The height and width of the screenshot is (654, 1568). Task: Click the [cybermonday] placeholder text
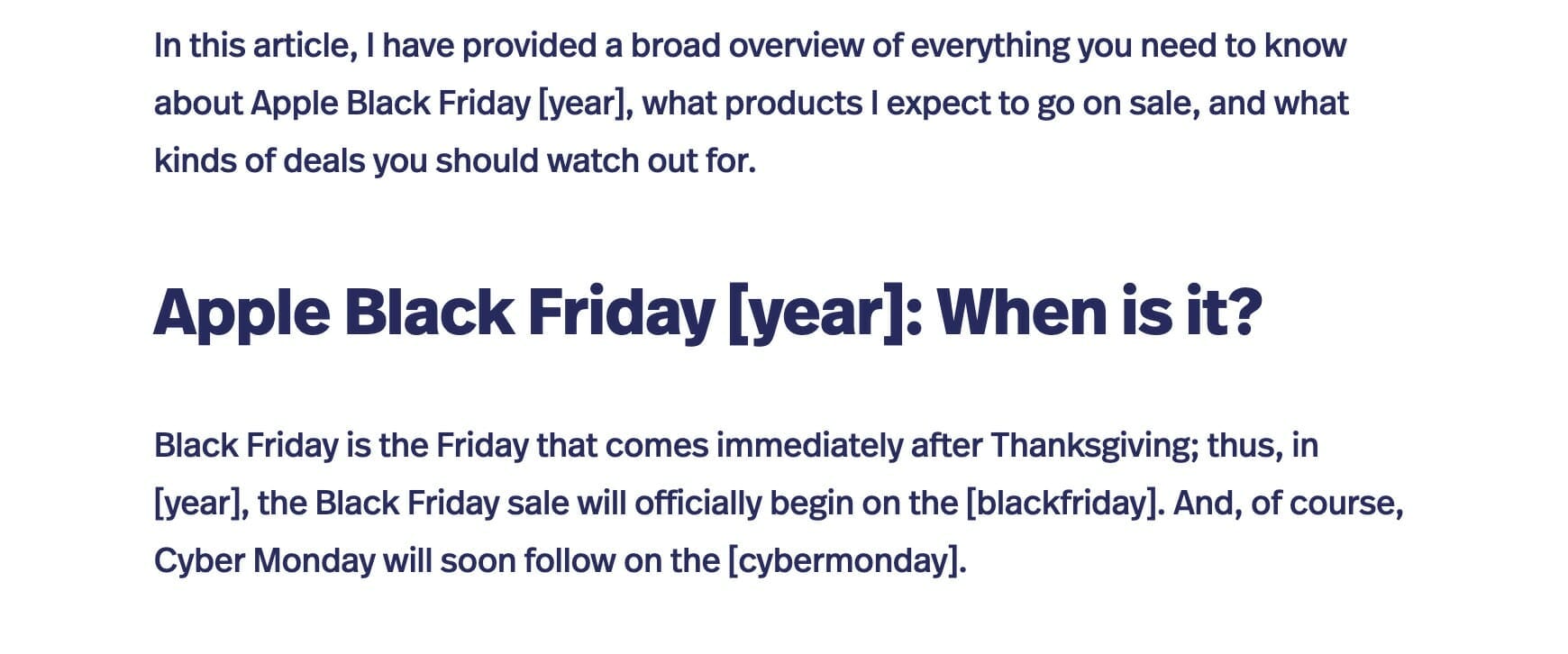click(x=845, y=560)
